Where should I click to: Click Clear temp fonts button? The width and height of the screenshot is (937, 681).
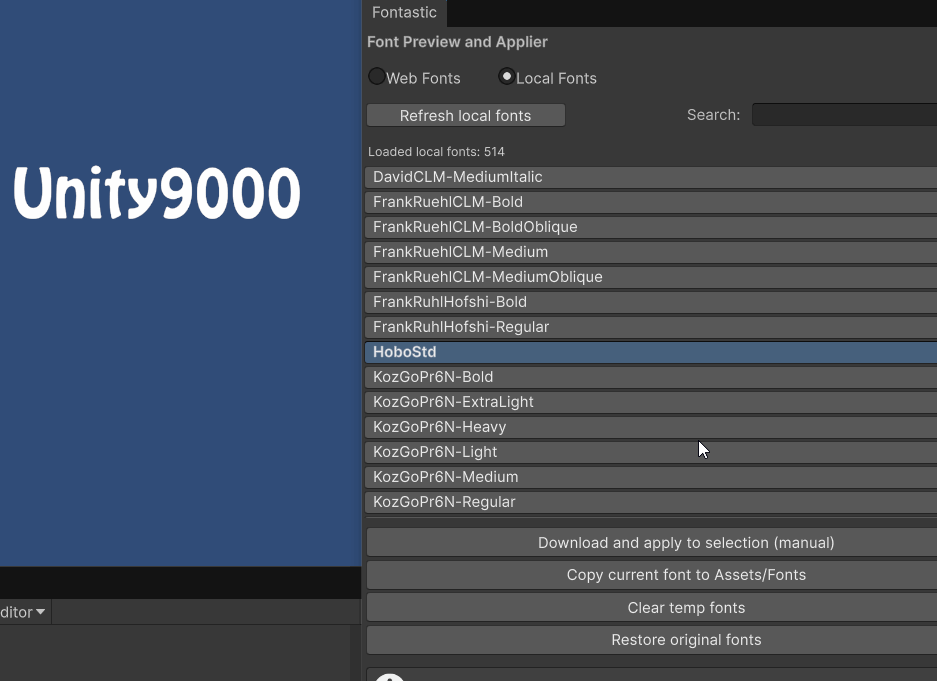click(651, 608)
